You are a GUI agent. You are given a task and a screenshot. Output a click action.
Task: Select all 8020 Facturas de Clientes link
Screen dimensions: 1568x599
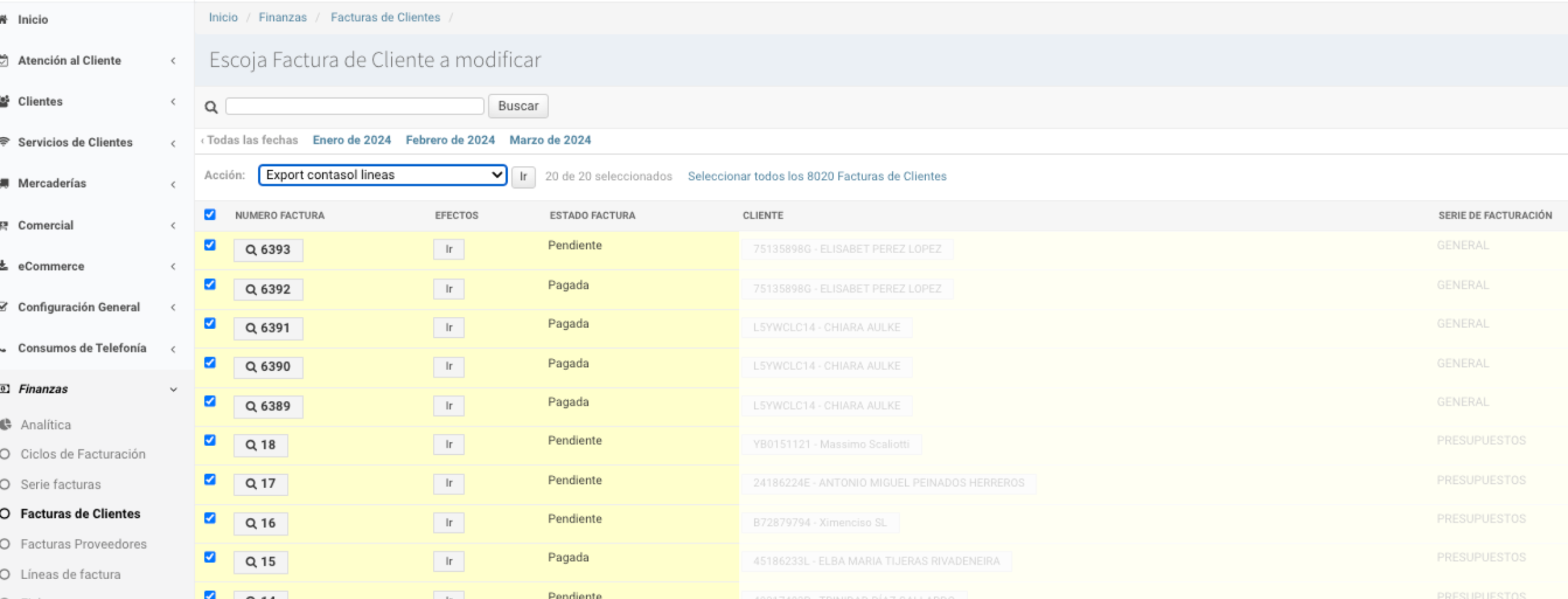click(817, 176)
